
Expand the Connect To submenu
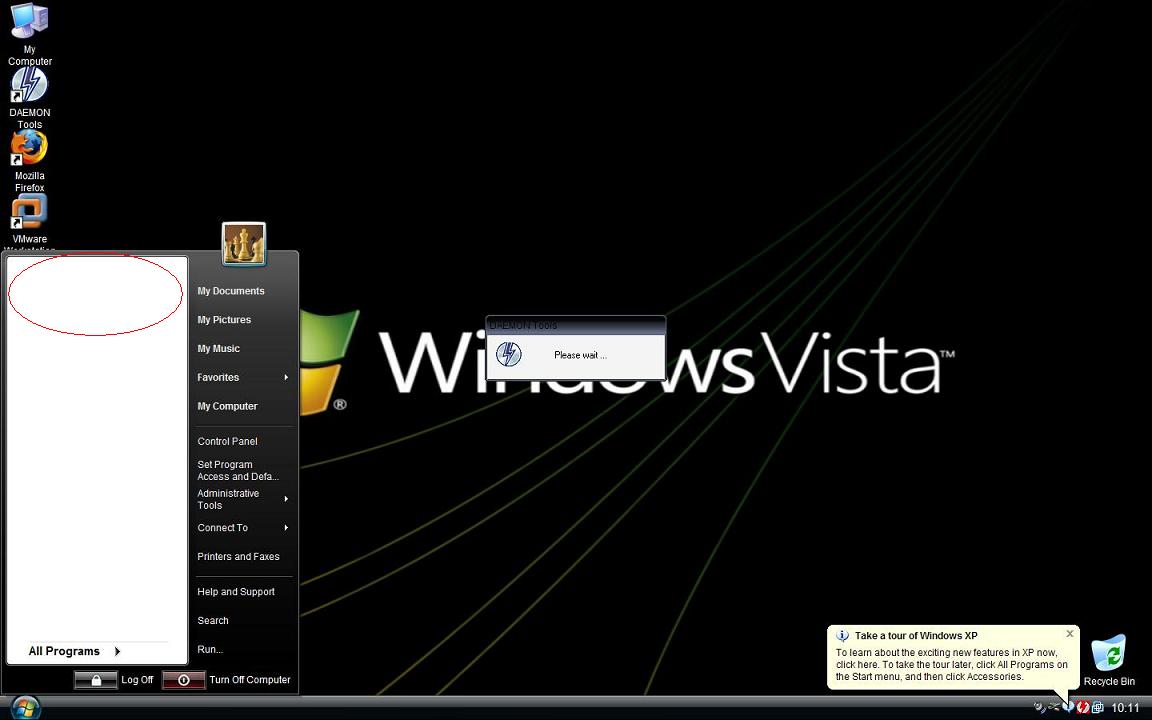tap(243, 528)
